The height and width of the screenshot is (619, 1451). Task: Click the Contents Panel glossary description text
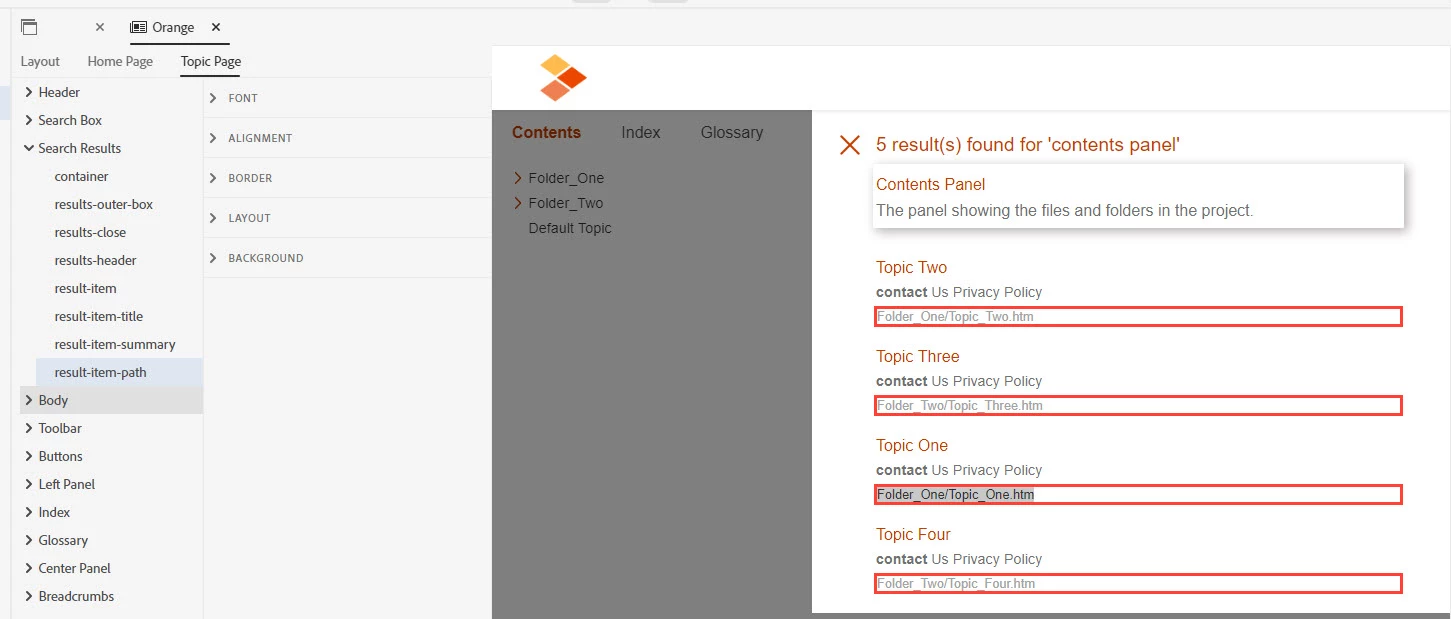(x=1064, y=211)
